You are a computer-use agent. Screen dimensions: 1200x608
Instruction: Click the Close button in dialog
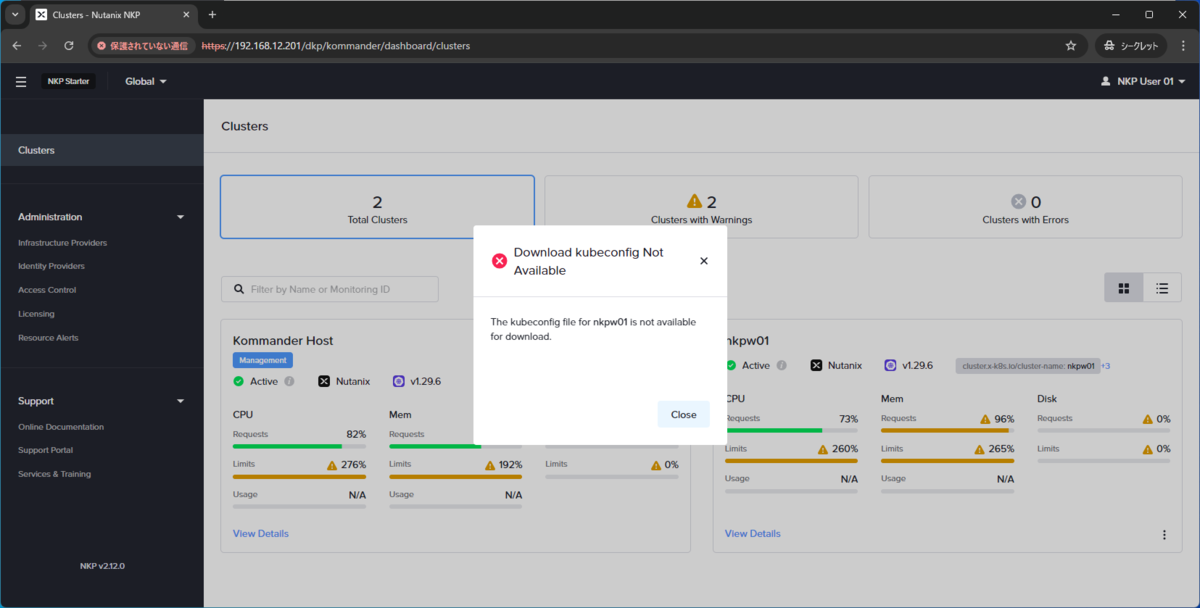(x=684, y=415)
